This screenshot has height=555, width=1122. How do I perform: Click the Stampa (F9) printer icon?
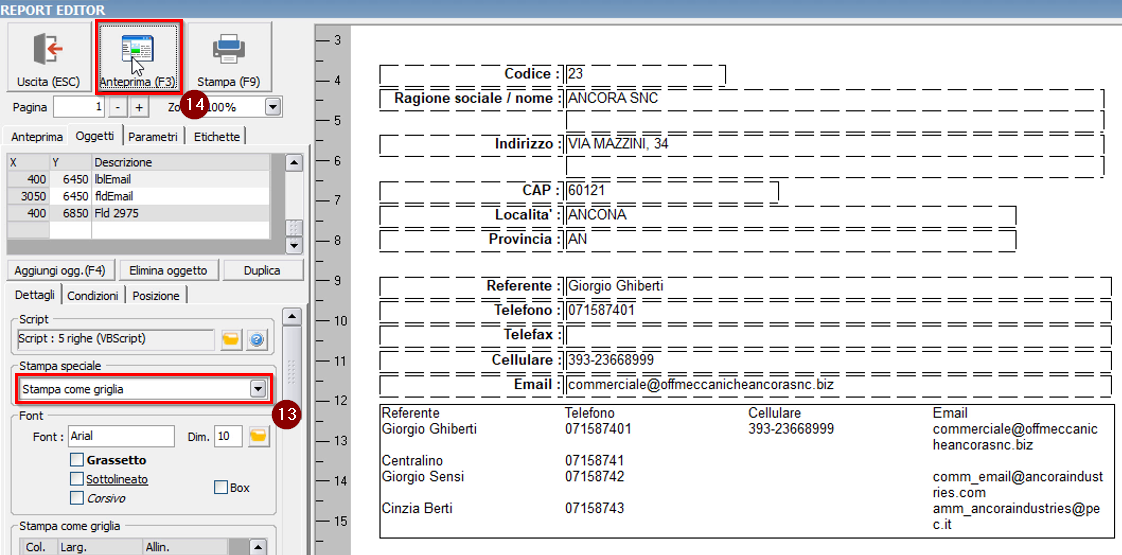(x=229, y=50)
